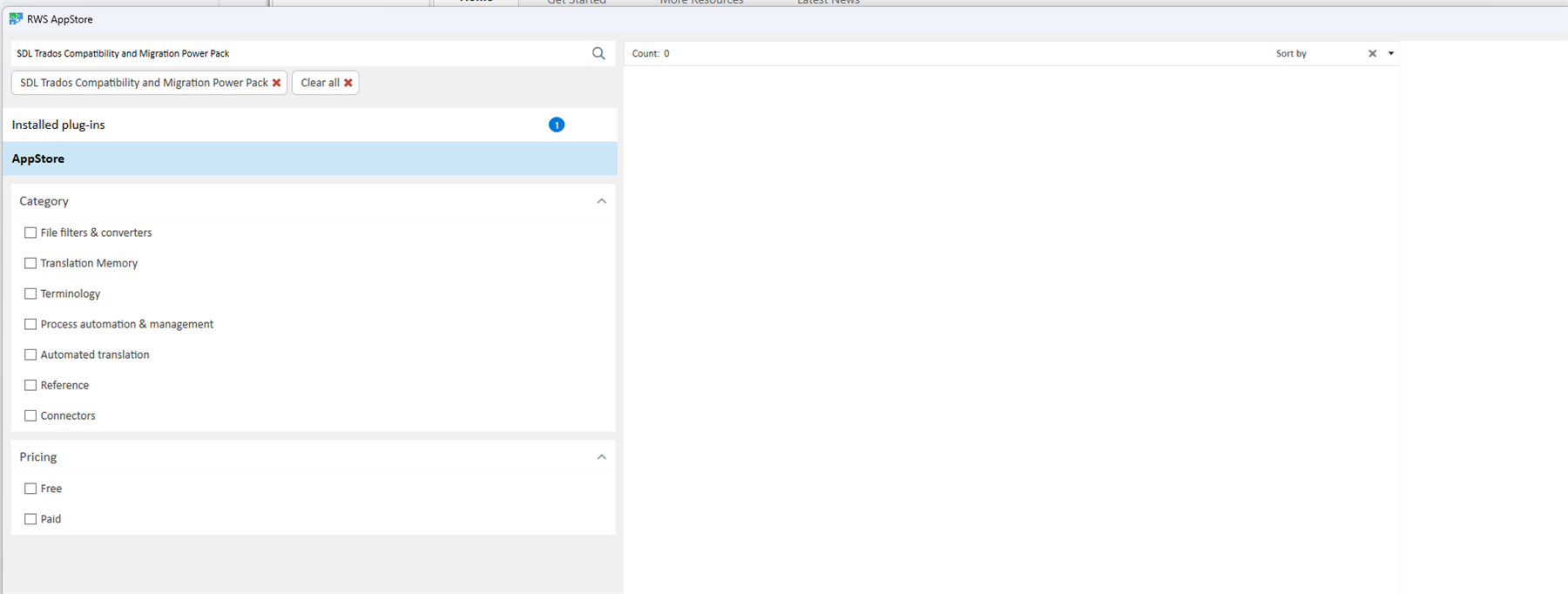Toggle the Reference category checkbox
The height and width of the screenshot is (594, 1568).
point(30,385)
